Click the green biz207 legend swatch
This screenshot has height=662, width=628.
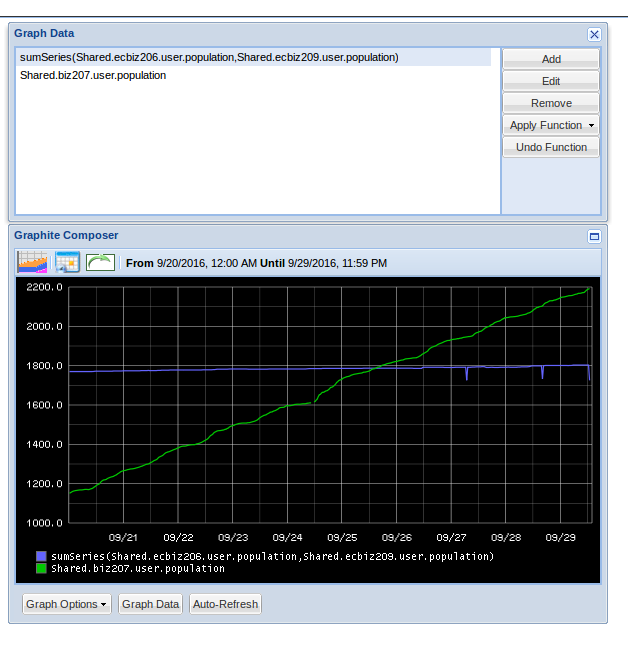pos(41,568)
